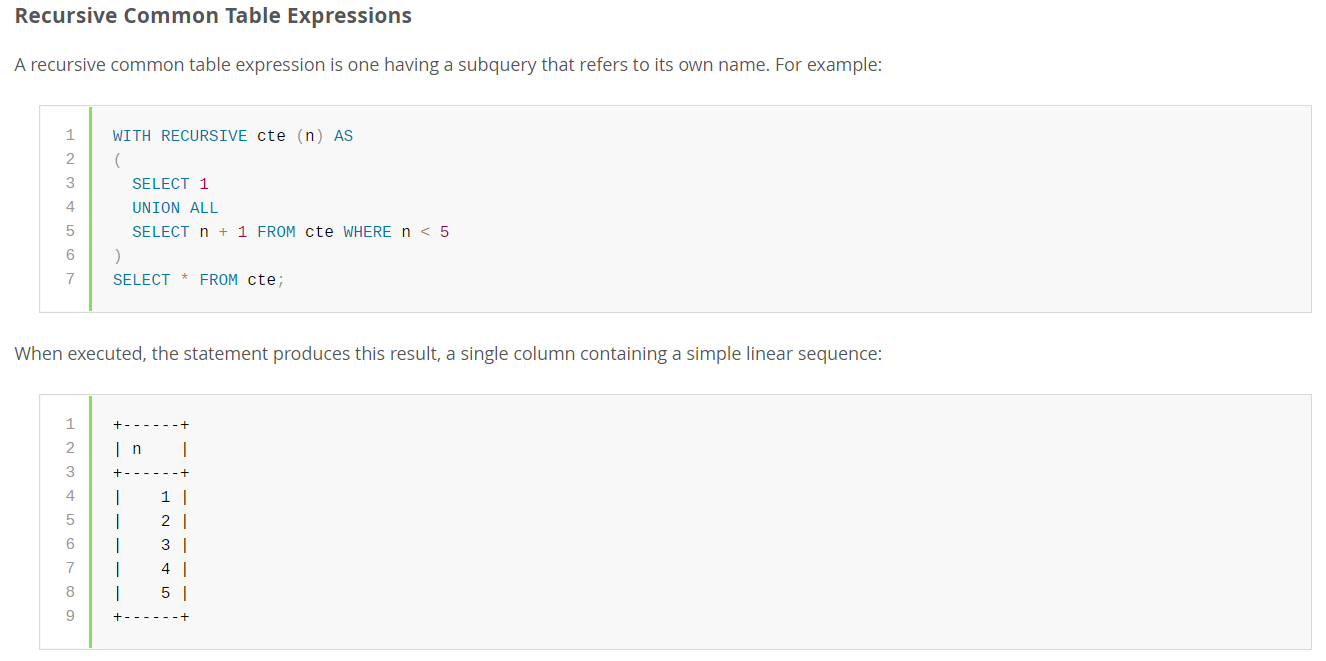The height and width of the screenshot is (661, 1326).
Task: Click the 'SELECT 1' code line
Action: [x=170, y=184]
